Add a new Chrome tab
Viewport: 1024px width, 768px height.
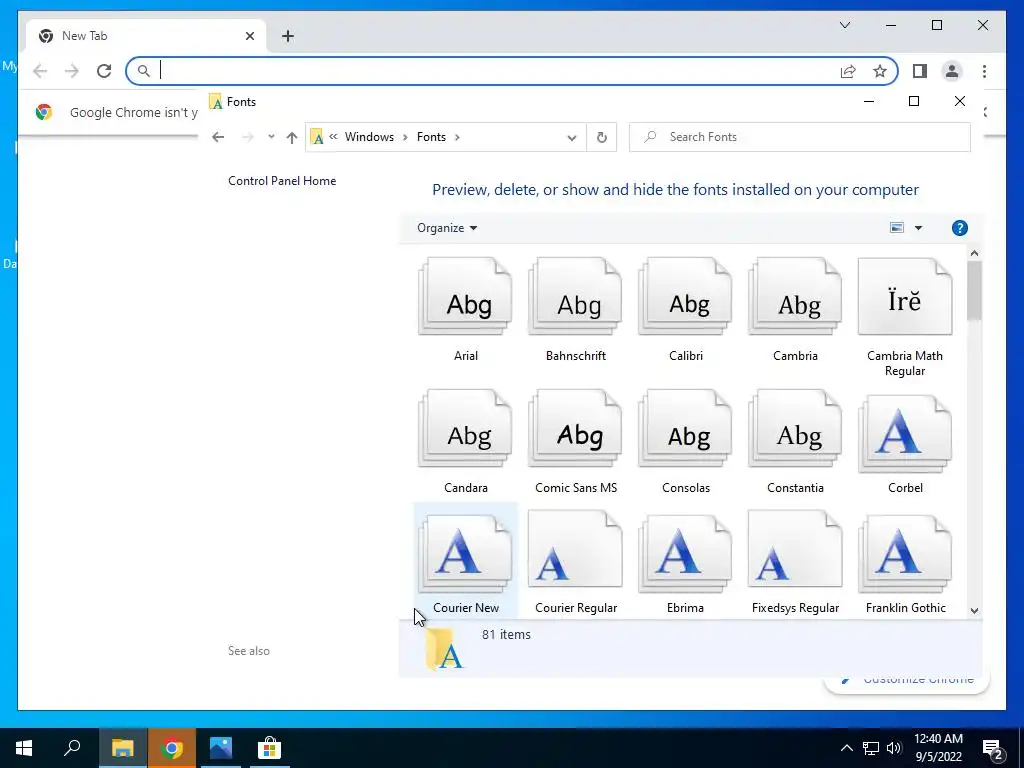(x=288, y=36)
